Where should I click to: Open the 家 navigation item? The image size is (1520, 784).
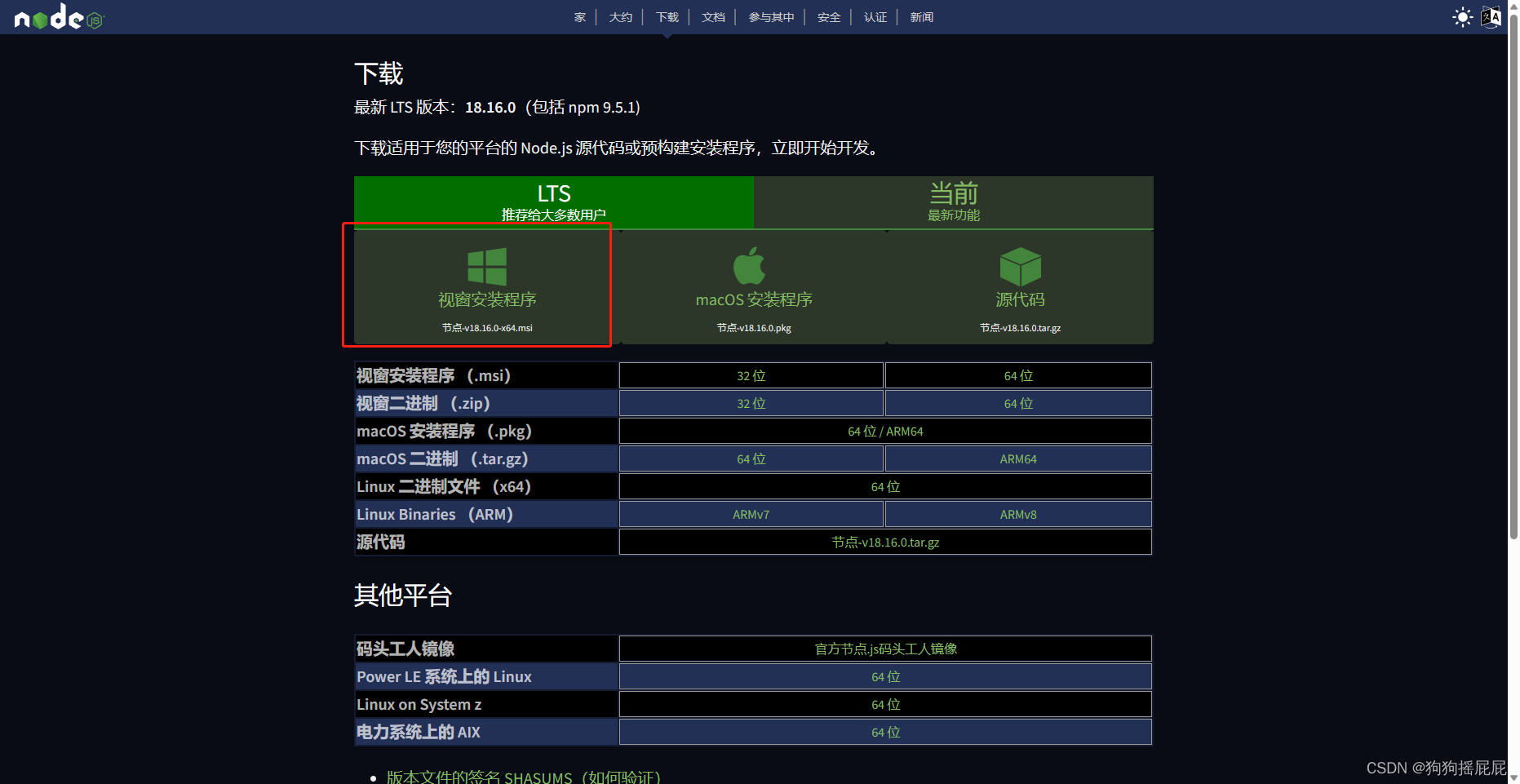[580, 17]
